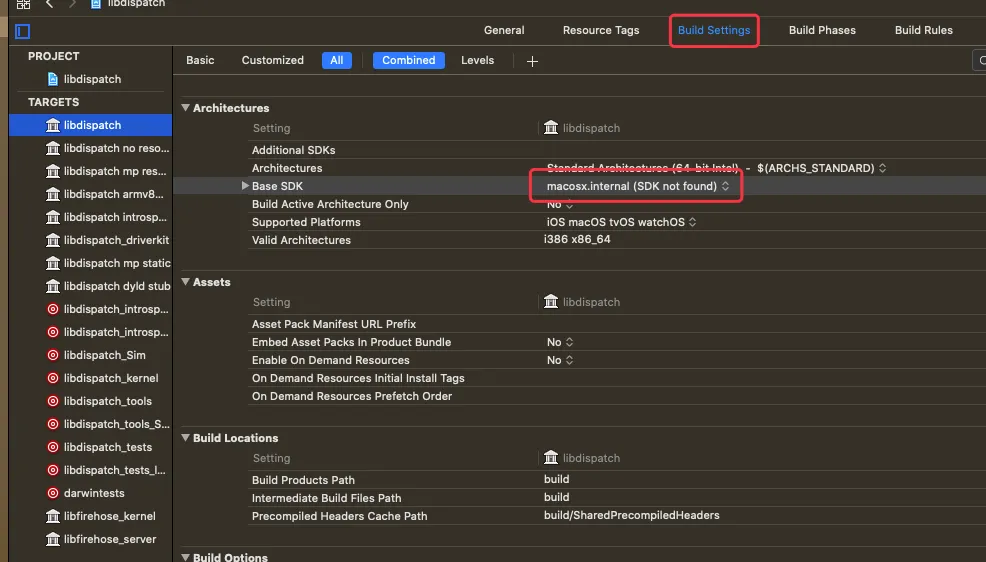Select the libdispatch_tests_l... target
Image resolution: width=986 pixels, height=562 pixels.
pyautogui.click(x=106, y=470)
